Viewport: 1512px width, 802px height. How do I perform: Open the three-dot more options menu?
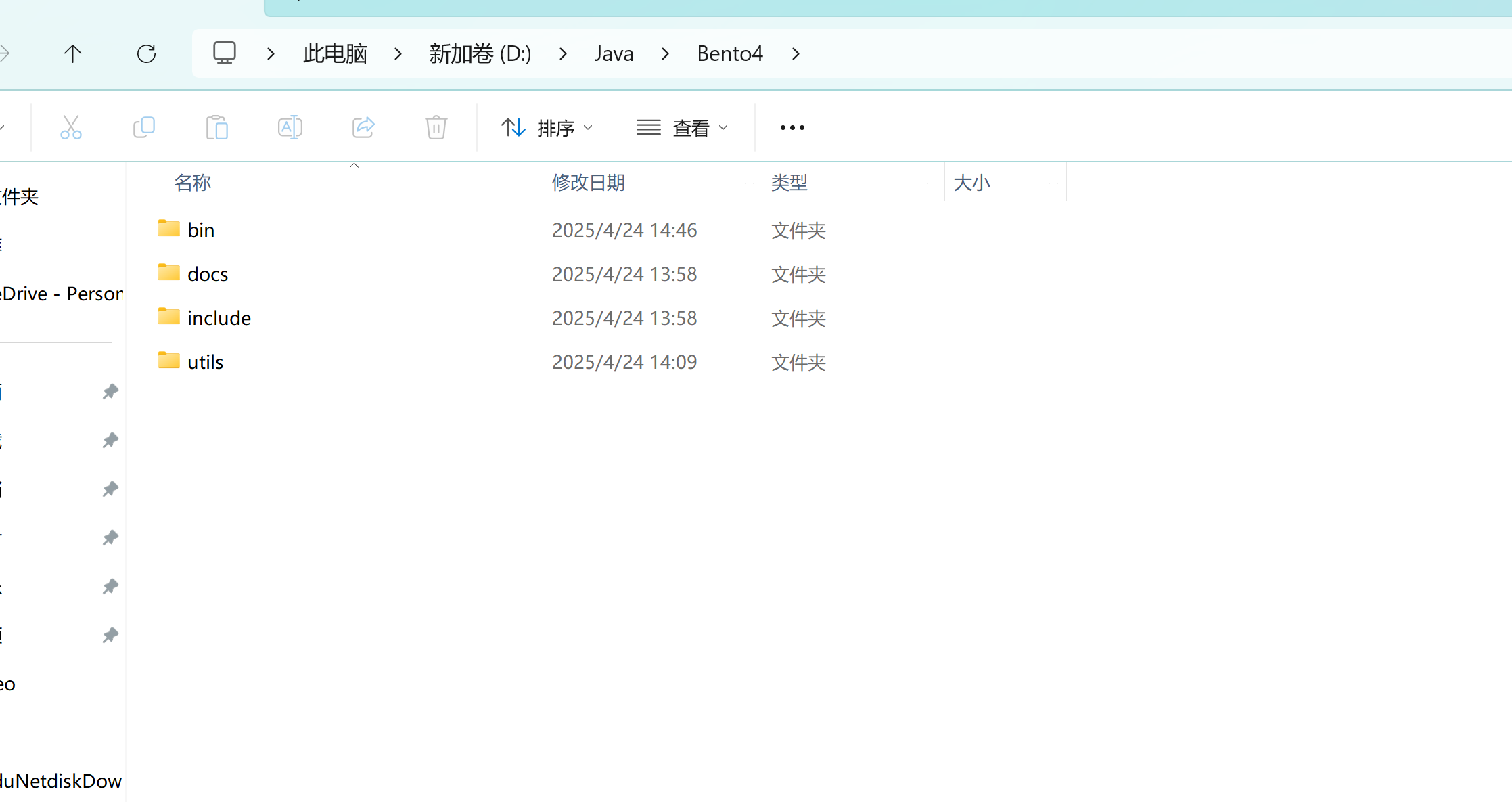pos(792,127)
